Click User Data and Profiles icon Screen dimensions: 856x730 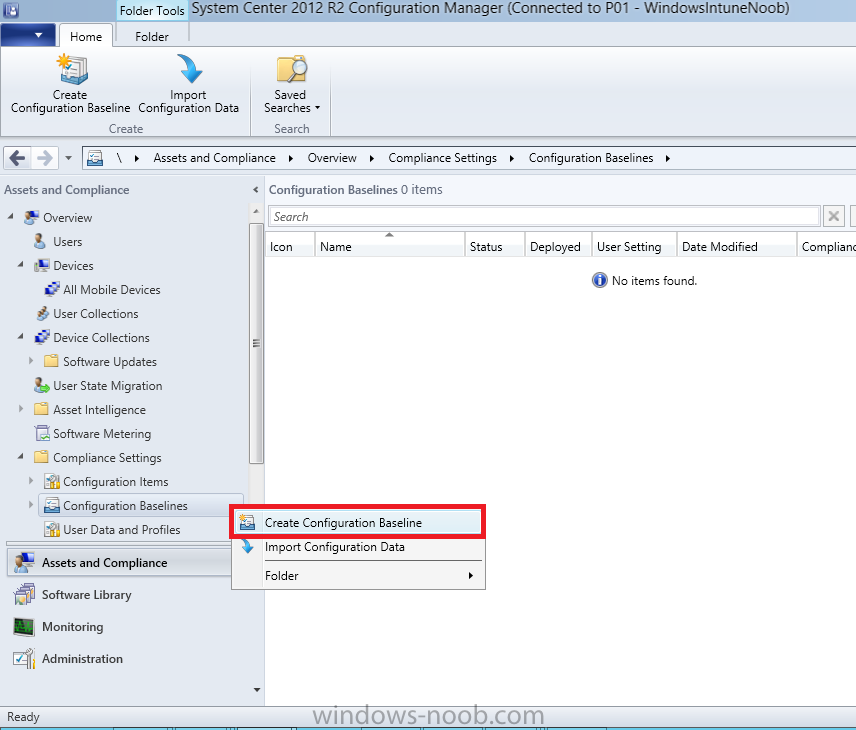click(x=52, y=530)
